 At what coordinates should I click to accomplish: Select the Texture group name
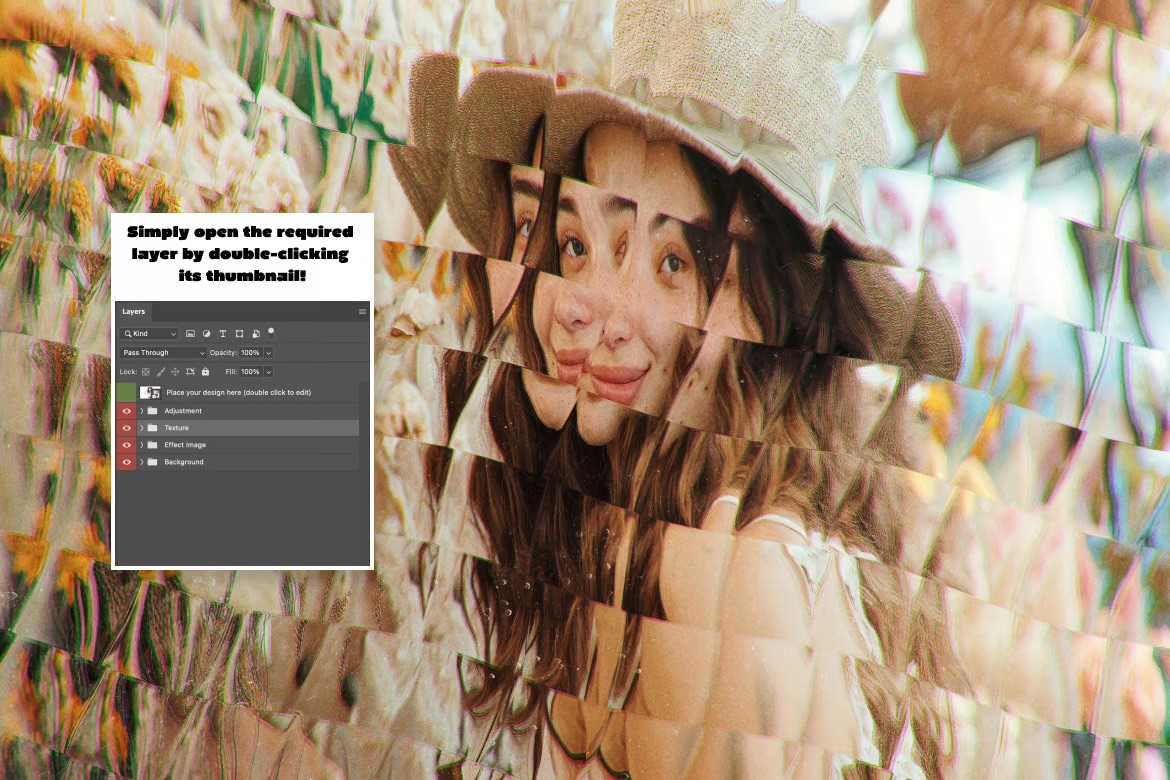click(x=177, y=427)
